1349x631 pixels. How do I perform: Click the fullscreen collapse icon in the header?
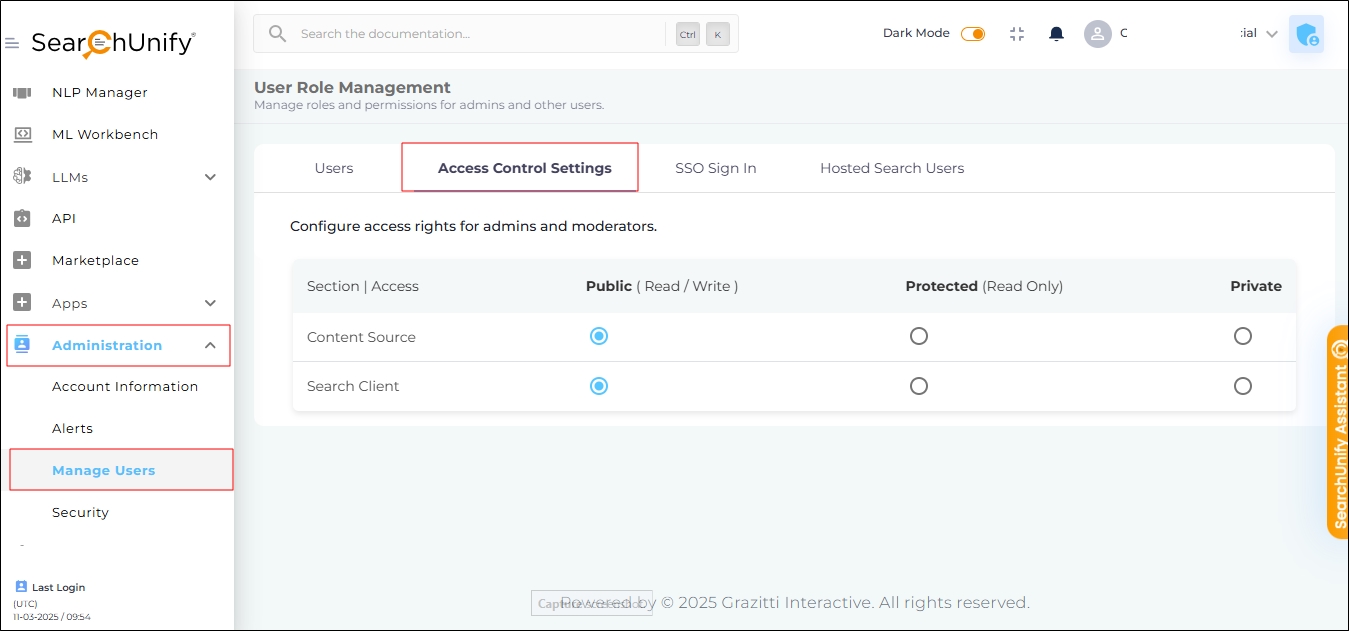tap(1017, 33)
